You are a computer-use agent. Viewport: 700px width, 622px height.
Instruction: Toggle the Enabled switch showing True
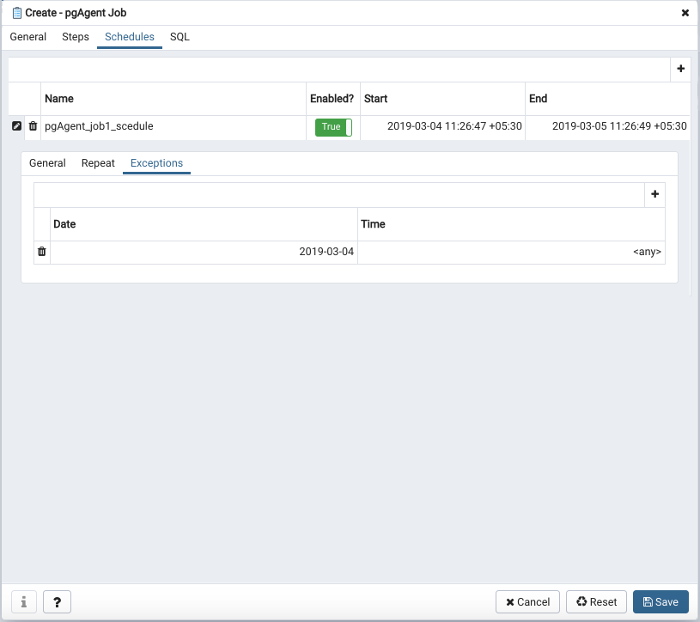coord(333,127)
